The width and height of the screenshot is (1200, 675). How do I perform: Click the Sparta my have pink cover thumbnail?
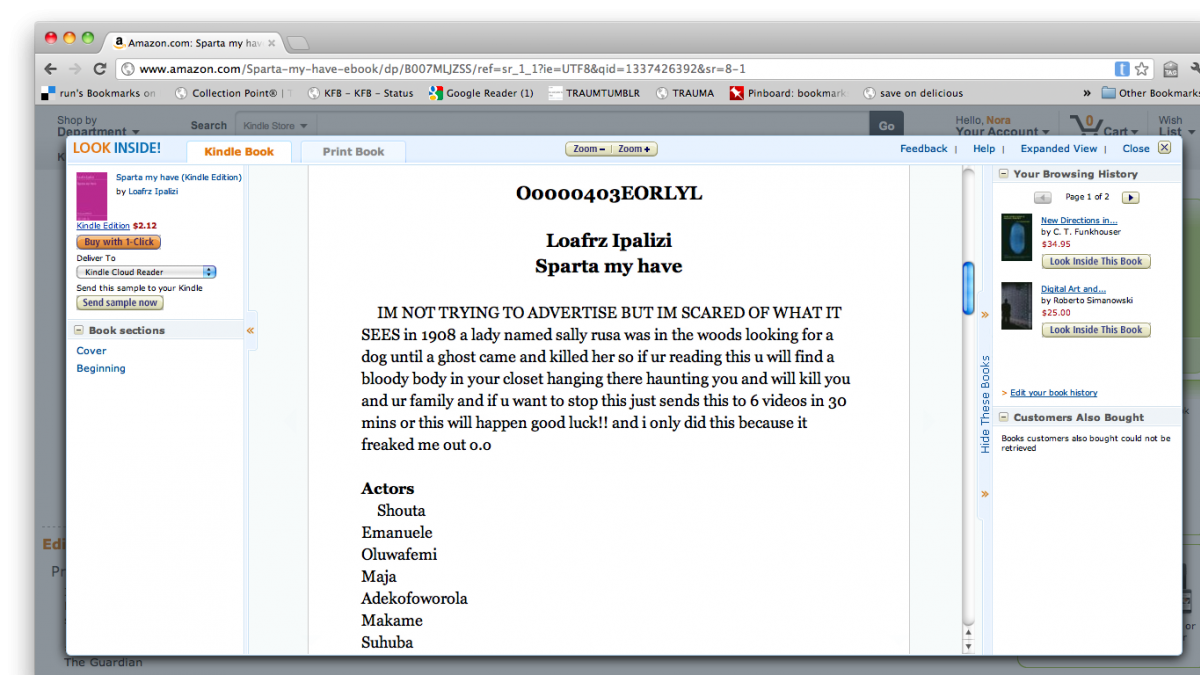point(91,196)
